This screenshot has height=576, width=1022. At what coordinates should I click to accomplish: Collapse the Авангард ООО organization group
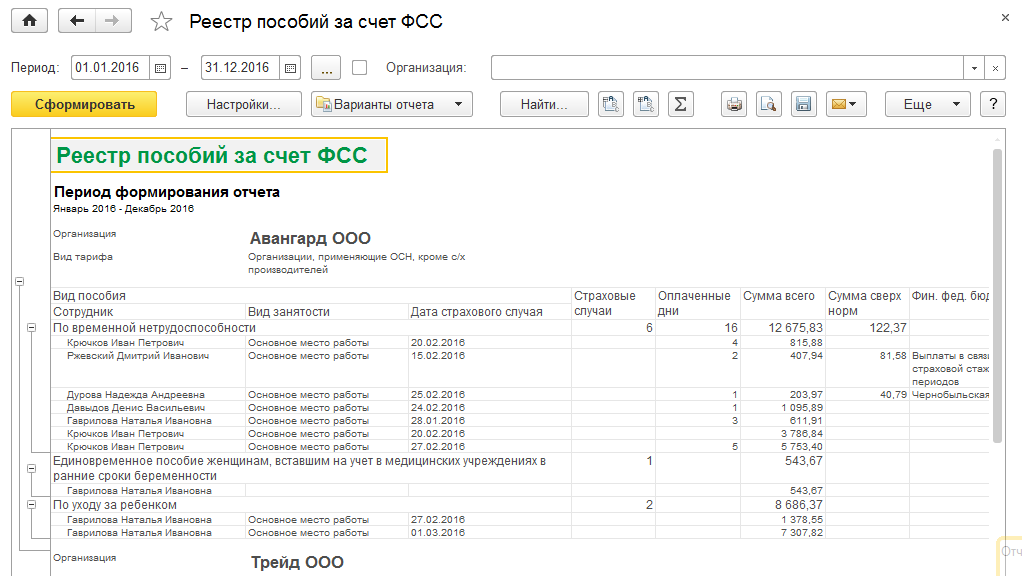20,281
